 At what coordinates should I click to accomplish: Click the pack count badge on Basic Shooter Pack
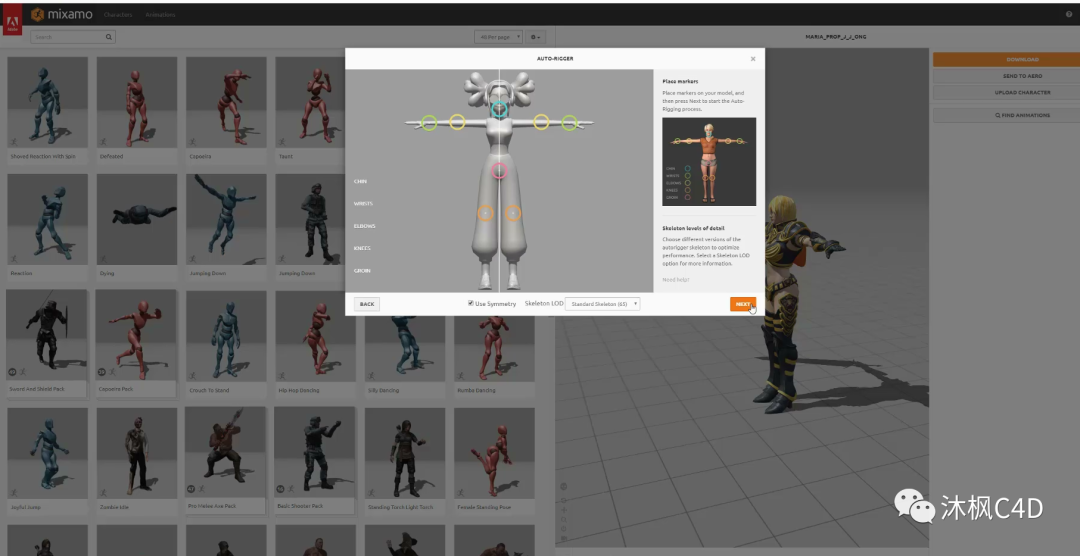[x=280, y=489]
